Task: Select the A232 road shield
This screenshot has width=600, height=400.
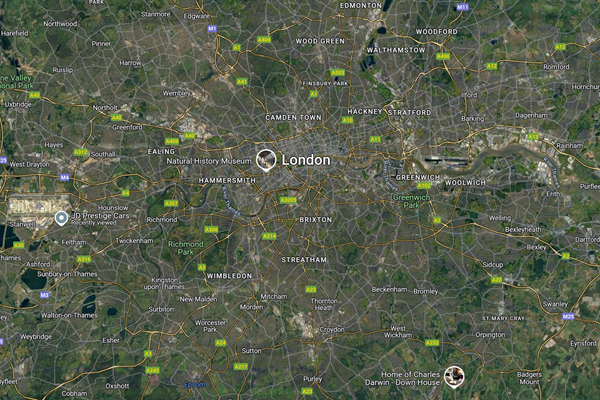Action: (432, 343)
